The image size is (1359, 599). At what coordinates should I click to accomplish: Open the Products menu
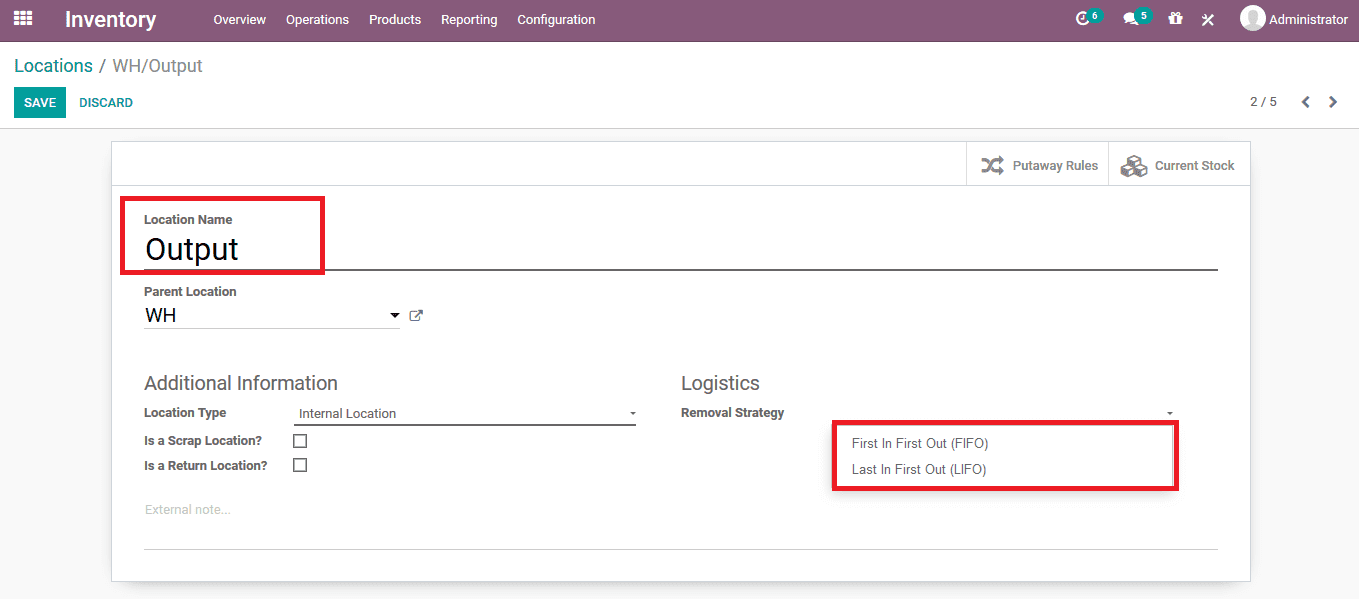395,19
